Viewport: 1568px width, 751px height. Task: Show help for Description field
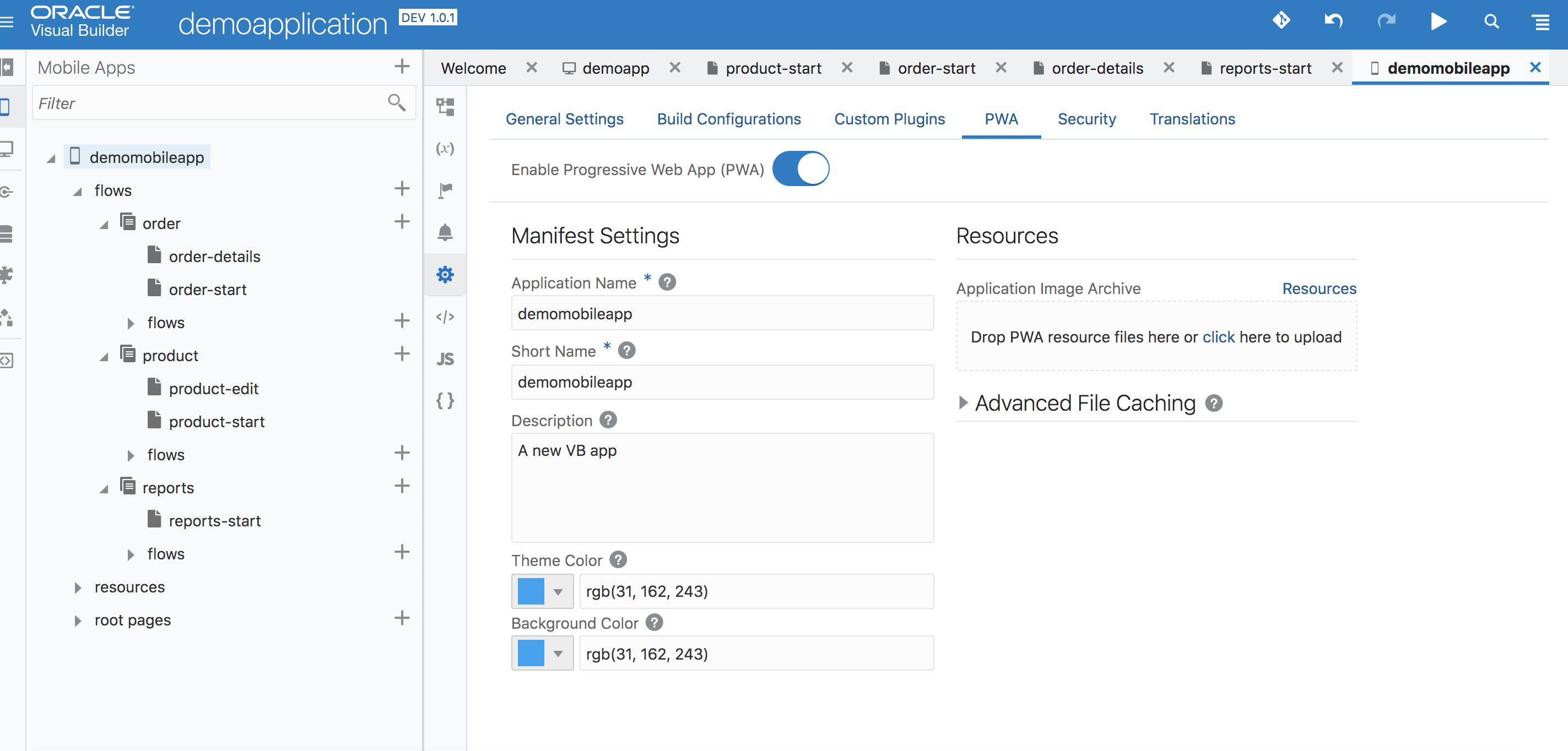[608, 420]
